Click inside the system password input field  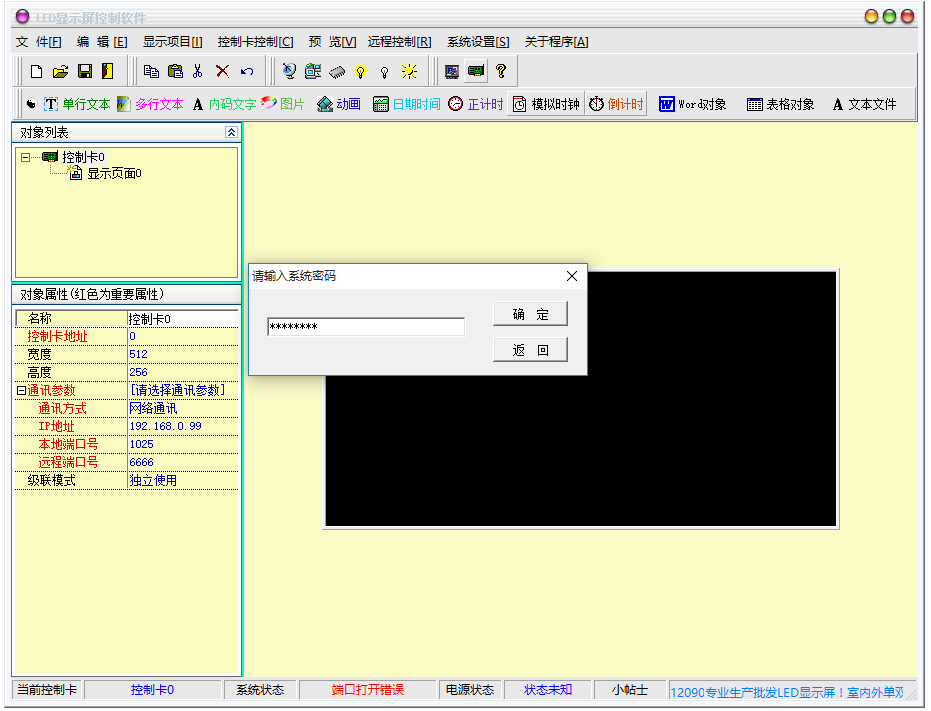click(x=365, y=326)
